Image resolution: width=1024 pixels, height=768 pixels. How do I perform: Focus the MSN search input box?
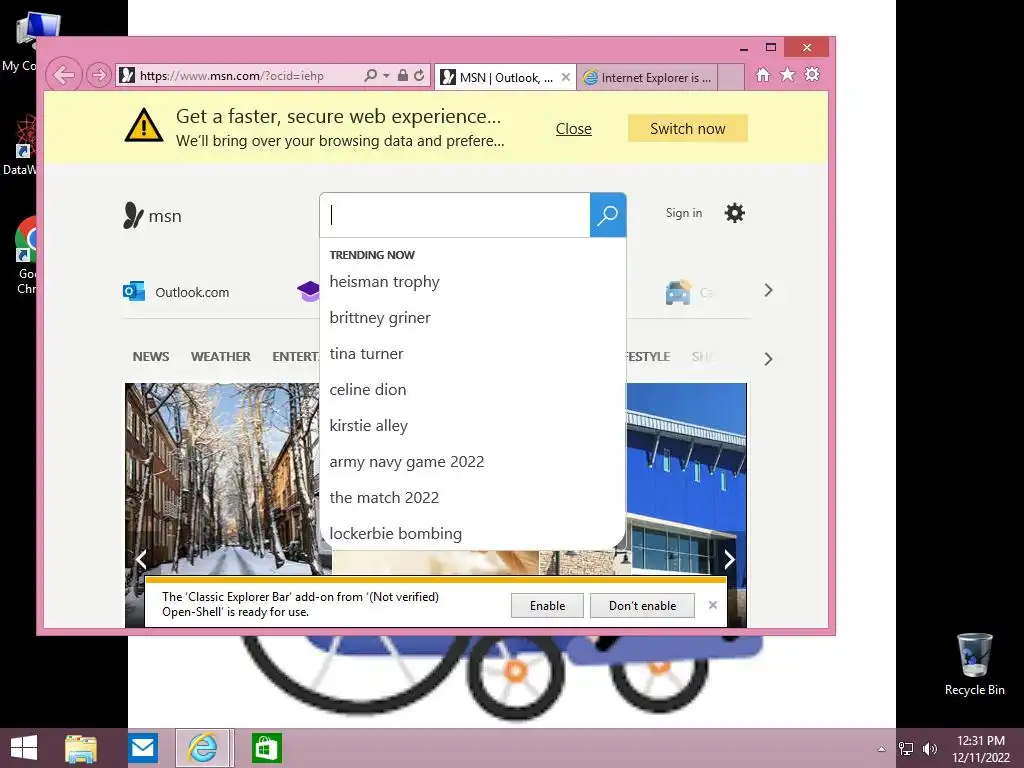(455, 215)
